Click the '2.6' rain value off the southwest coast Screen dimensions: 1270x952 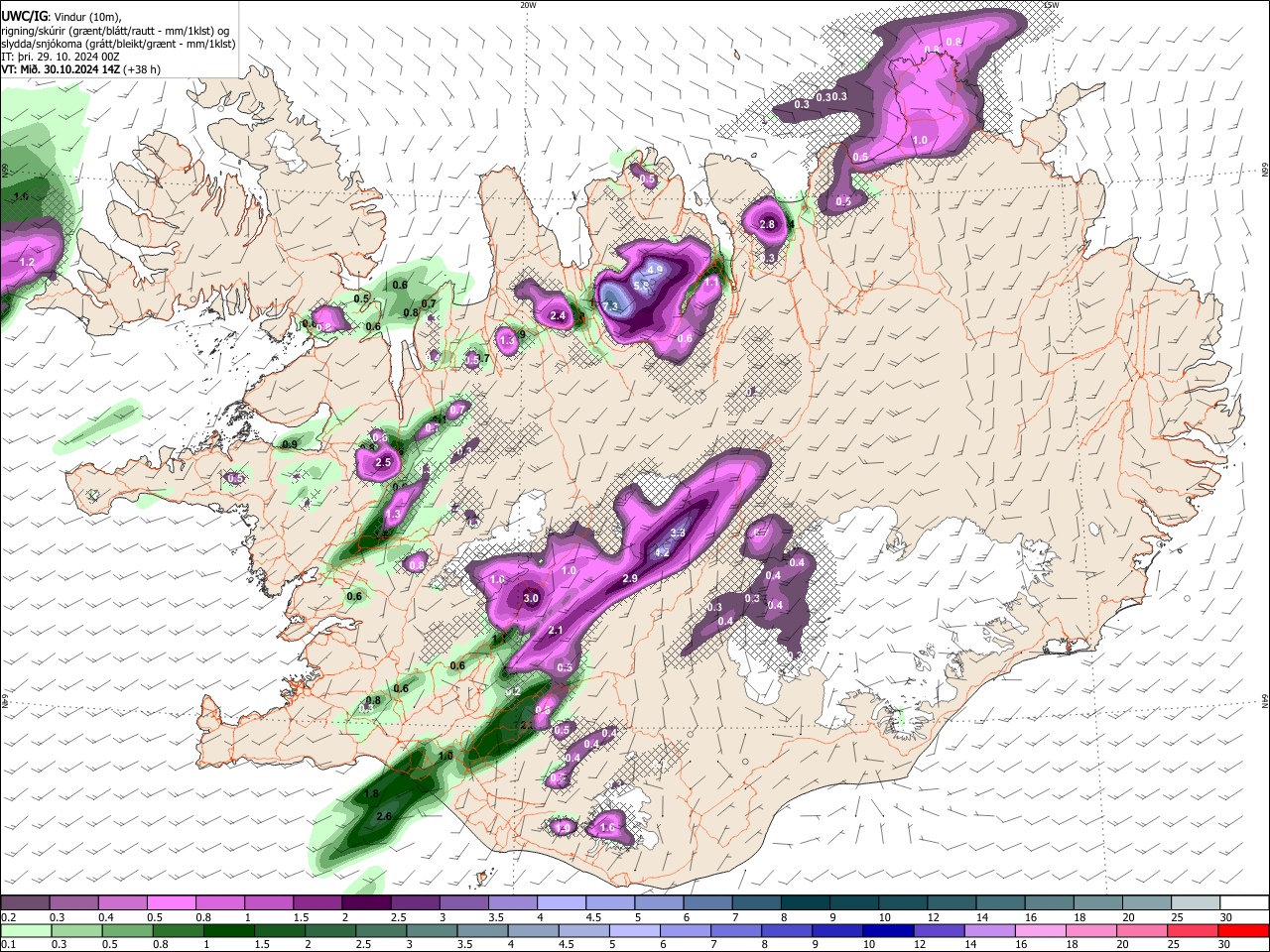click(x=386, y=815)
